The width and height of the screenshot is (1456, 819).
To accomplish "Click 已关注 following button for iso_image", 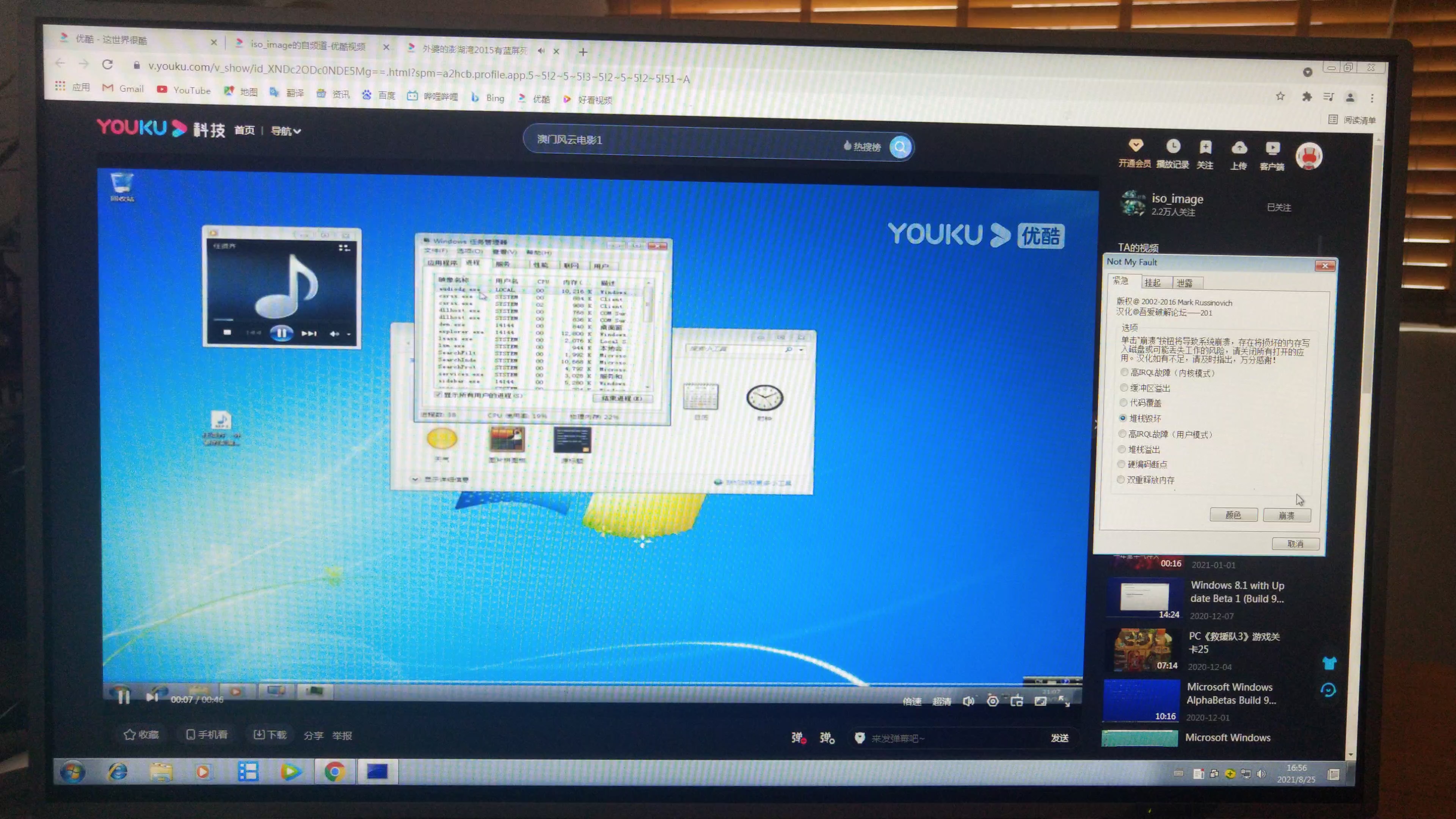I will point(1279,207).
